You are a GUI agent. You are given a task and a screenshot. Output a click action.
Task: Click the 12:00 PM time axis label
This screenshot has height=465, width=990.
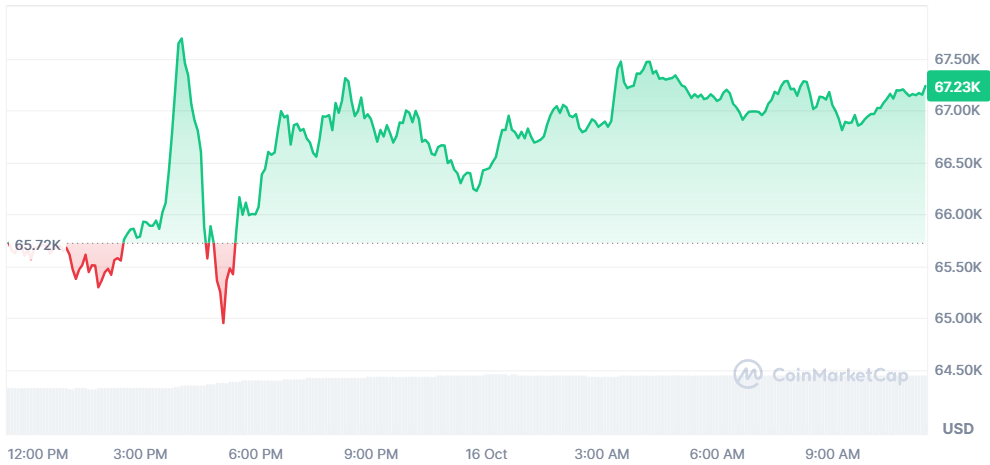(x=39, y=454)
